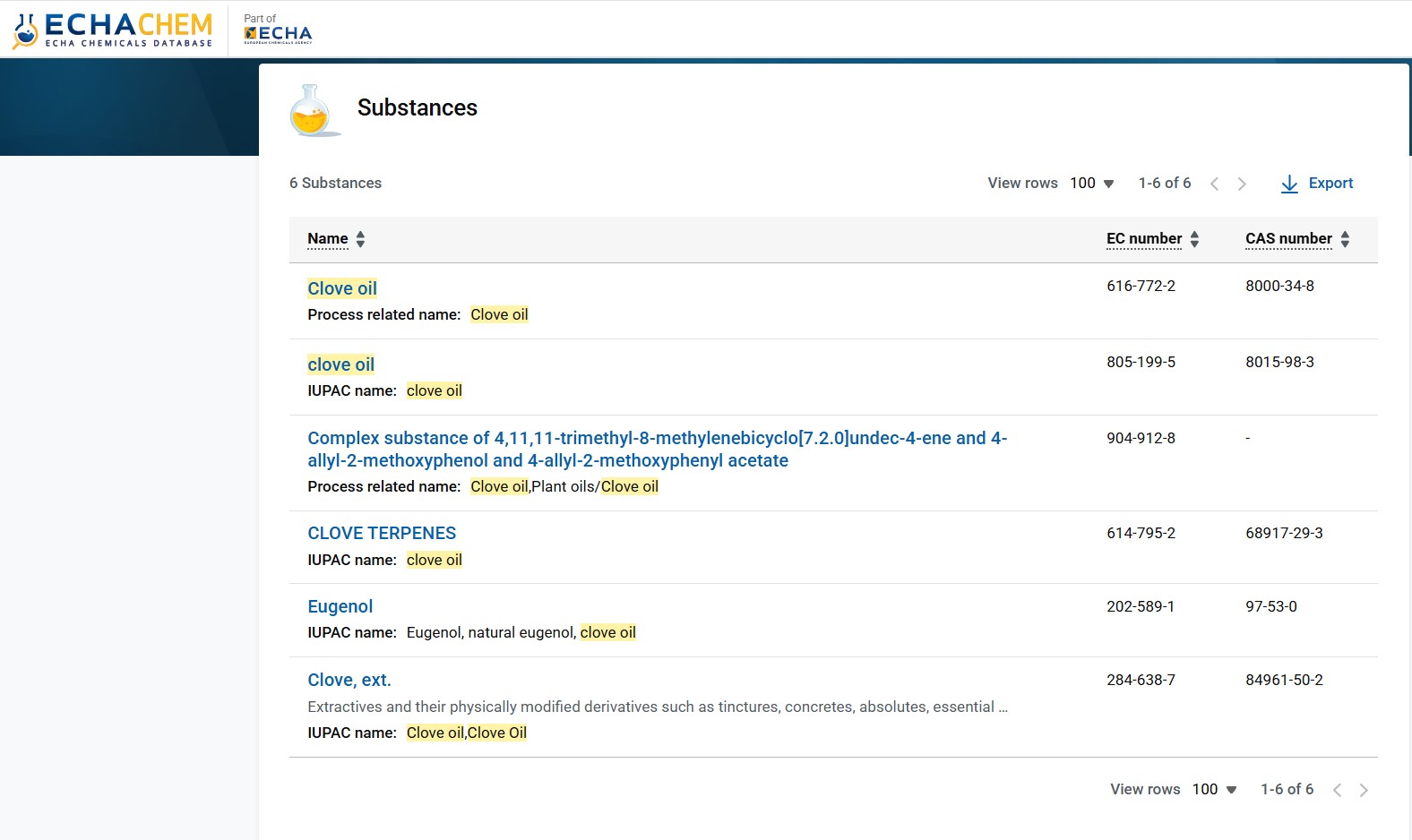Sort by Name column arrows
The image size is (1412, 840).
pyautogui.click(x=360, y=239)
